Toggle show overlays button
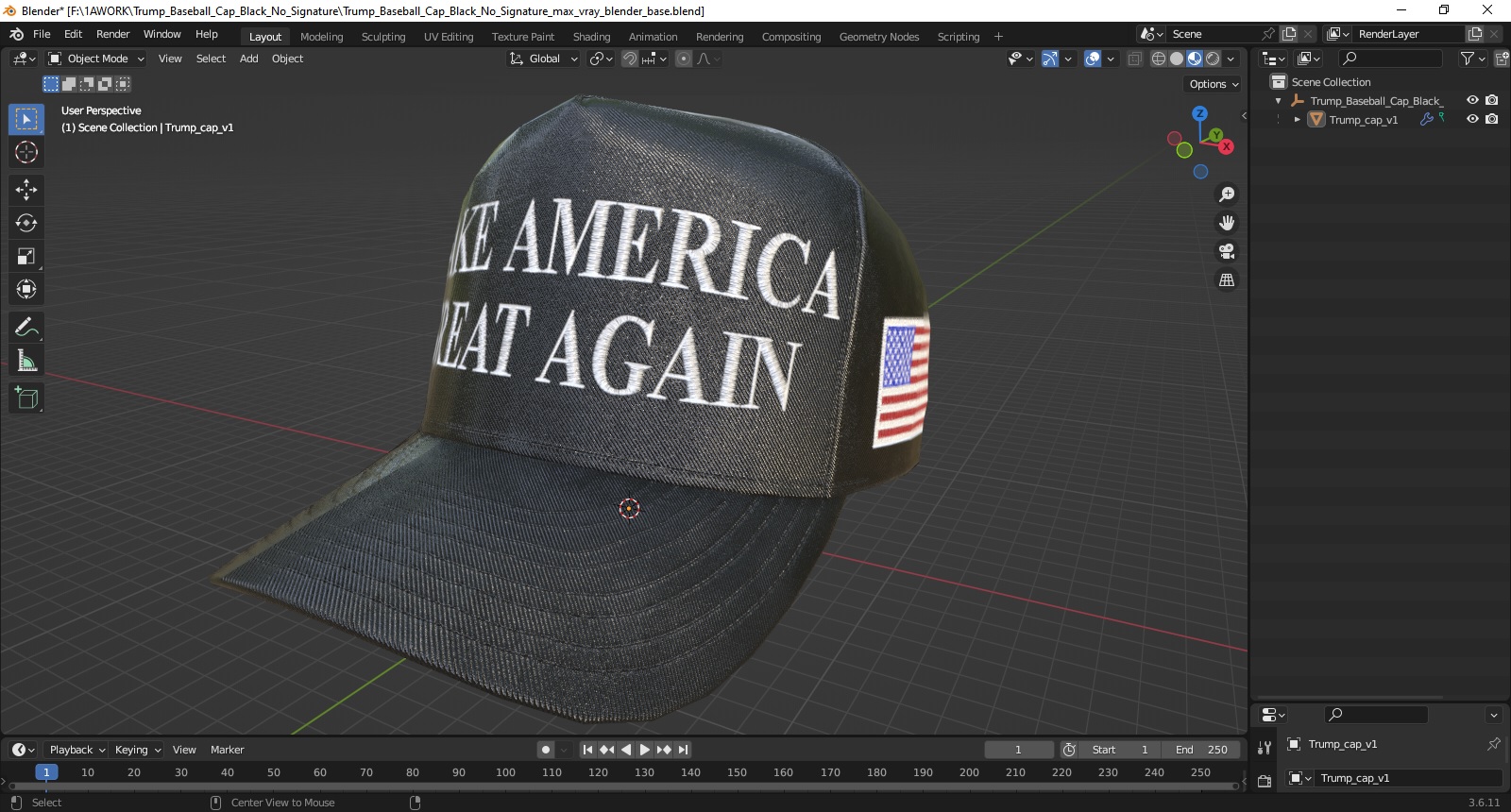 (x=1093, y=59)
